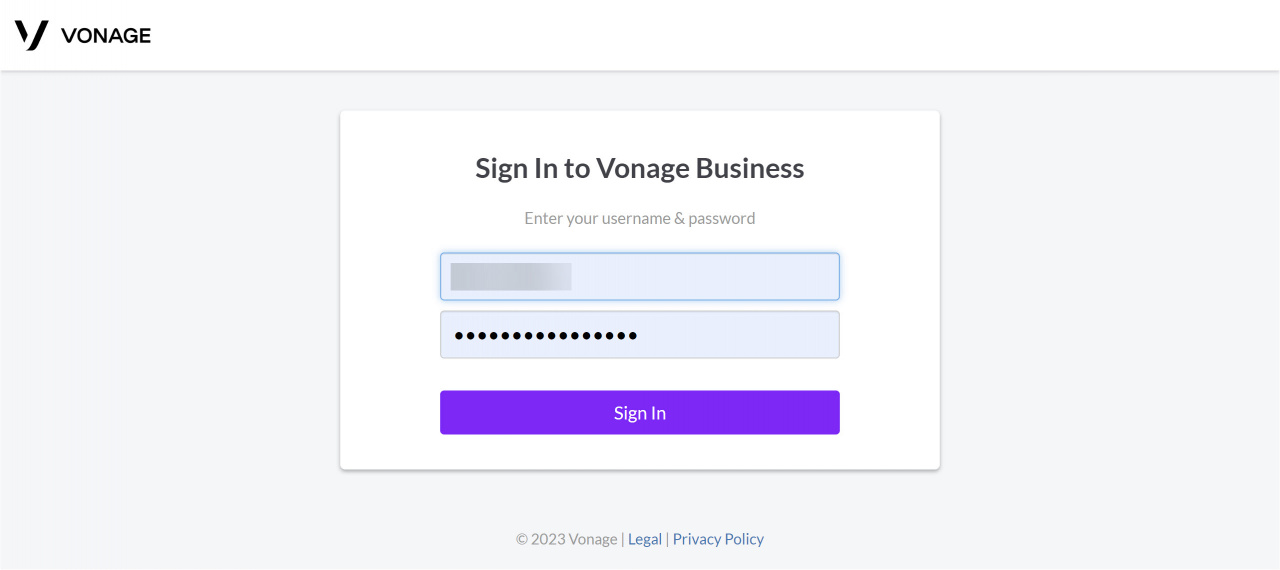Focus the username input field

(640, 276)
